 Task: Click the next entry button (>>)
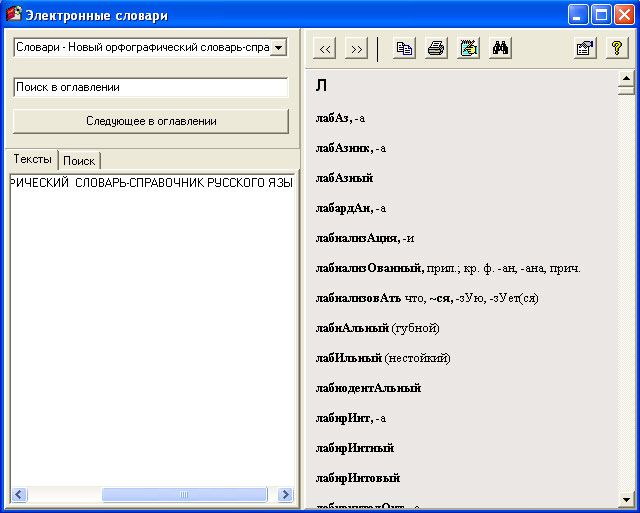pyautogui.click(x=356, y=49)
